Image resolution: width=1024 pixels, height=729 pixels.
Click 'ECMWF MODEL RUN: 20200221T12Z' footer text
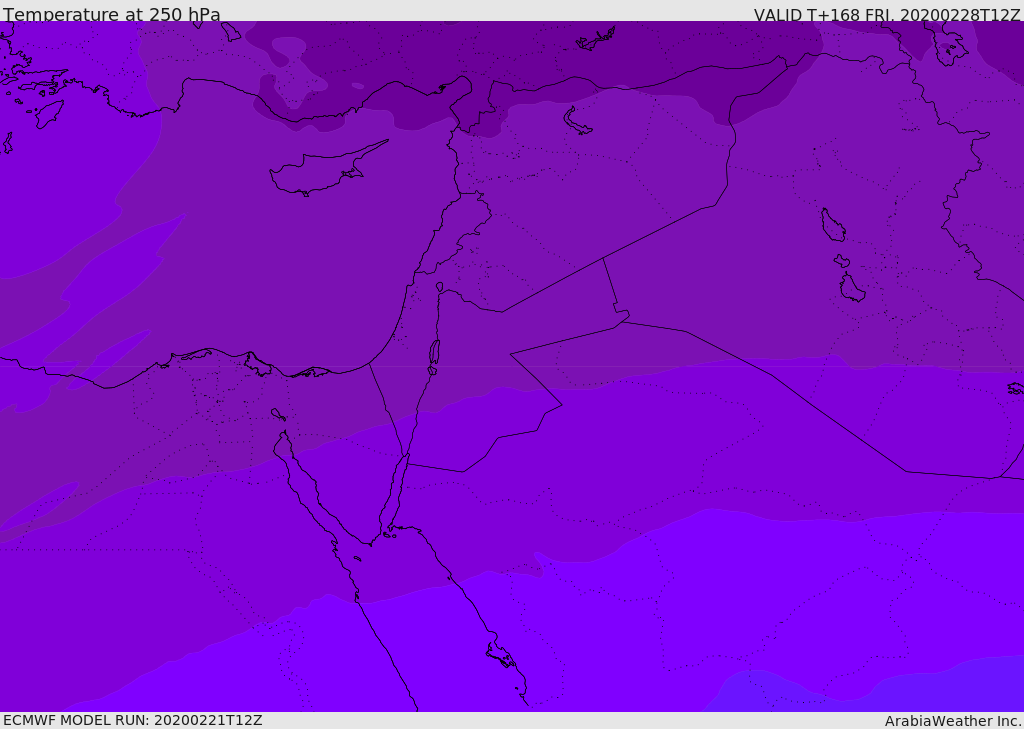(x=133, y=720)
